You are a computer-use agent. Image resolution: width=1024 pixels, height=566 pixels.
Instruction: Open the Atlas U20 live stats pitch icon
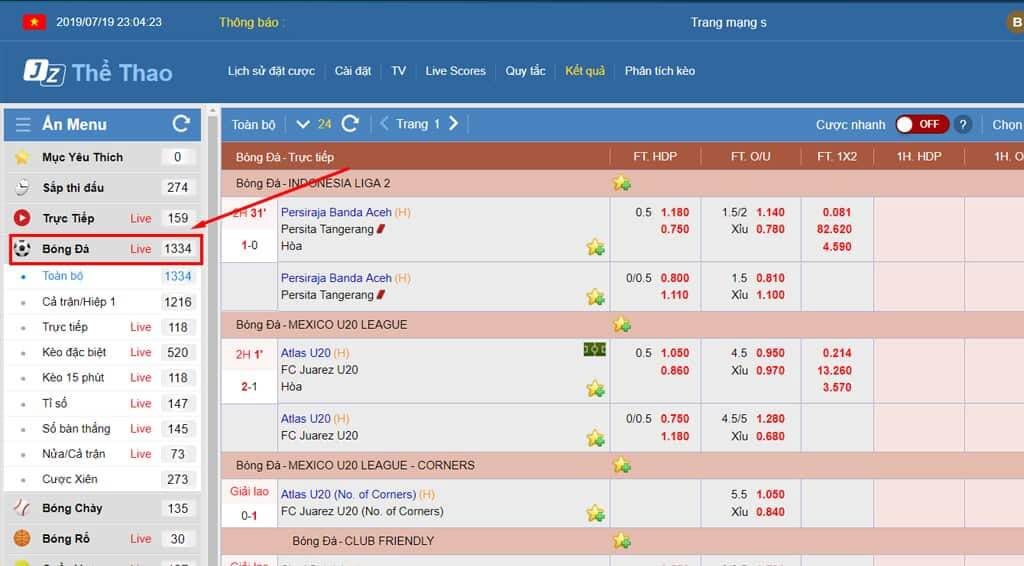tap(595, 350)
